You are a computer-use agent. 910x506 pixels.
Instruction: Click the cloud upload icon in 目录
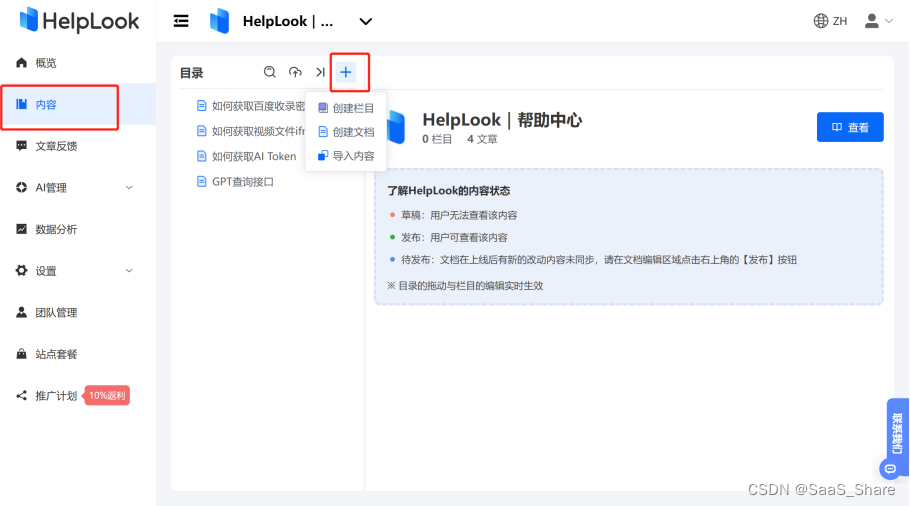tap(295, 72)
